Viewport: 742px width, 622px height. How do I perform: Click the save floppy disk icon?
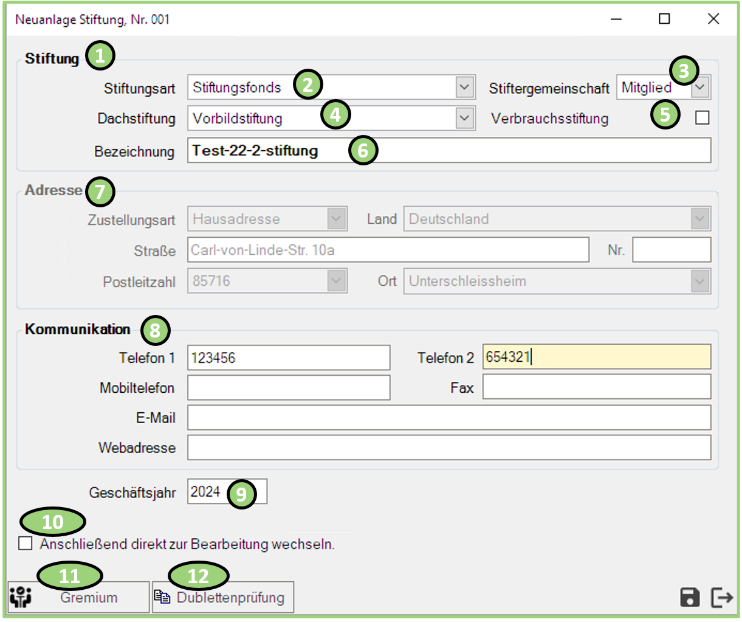click(x=689, y=597)
